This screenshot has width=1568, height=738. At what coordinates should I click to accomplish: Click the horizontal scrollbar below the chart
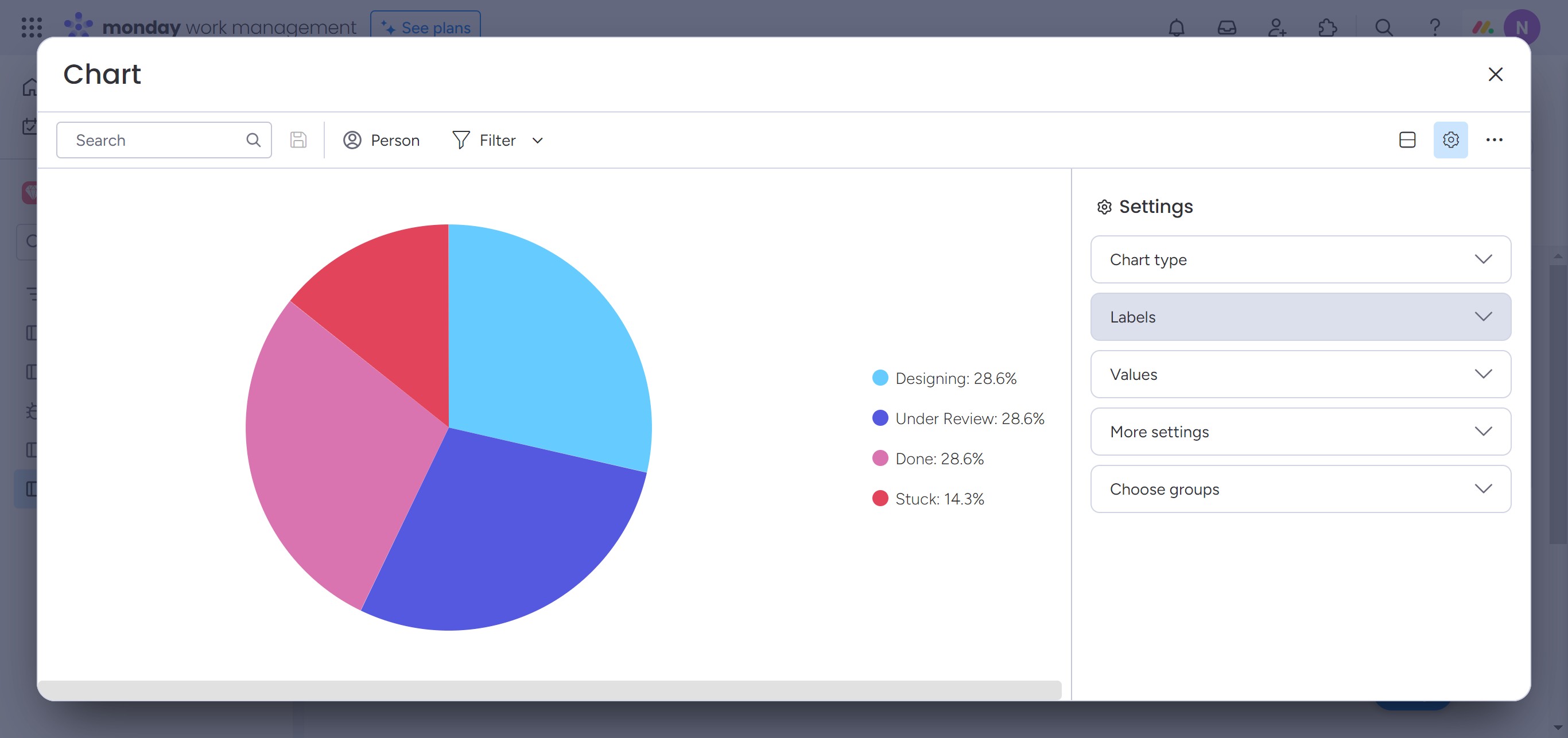pyautogui.click(x=549, y=689)
